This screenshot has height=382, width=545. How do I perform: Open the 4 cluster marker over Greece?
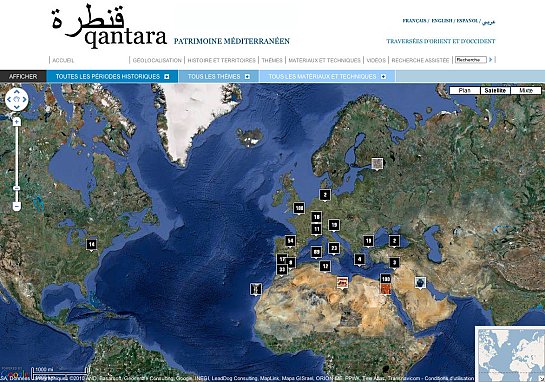[x=359, y=260]
